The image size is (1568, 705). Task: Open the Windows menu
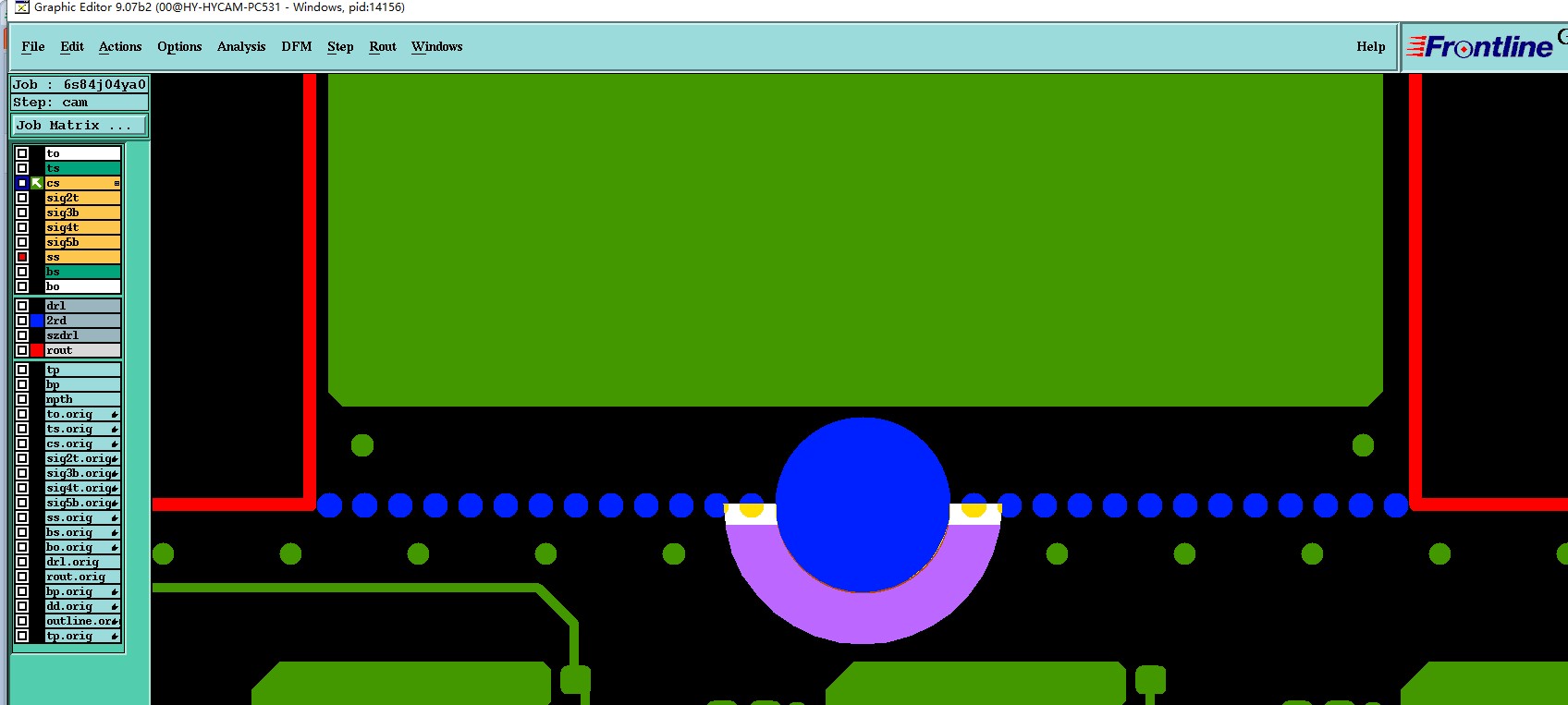tap(437, 46)
